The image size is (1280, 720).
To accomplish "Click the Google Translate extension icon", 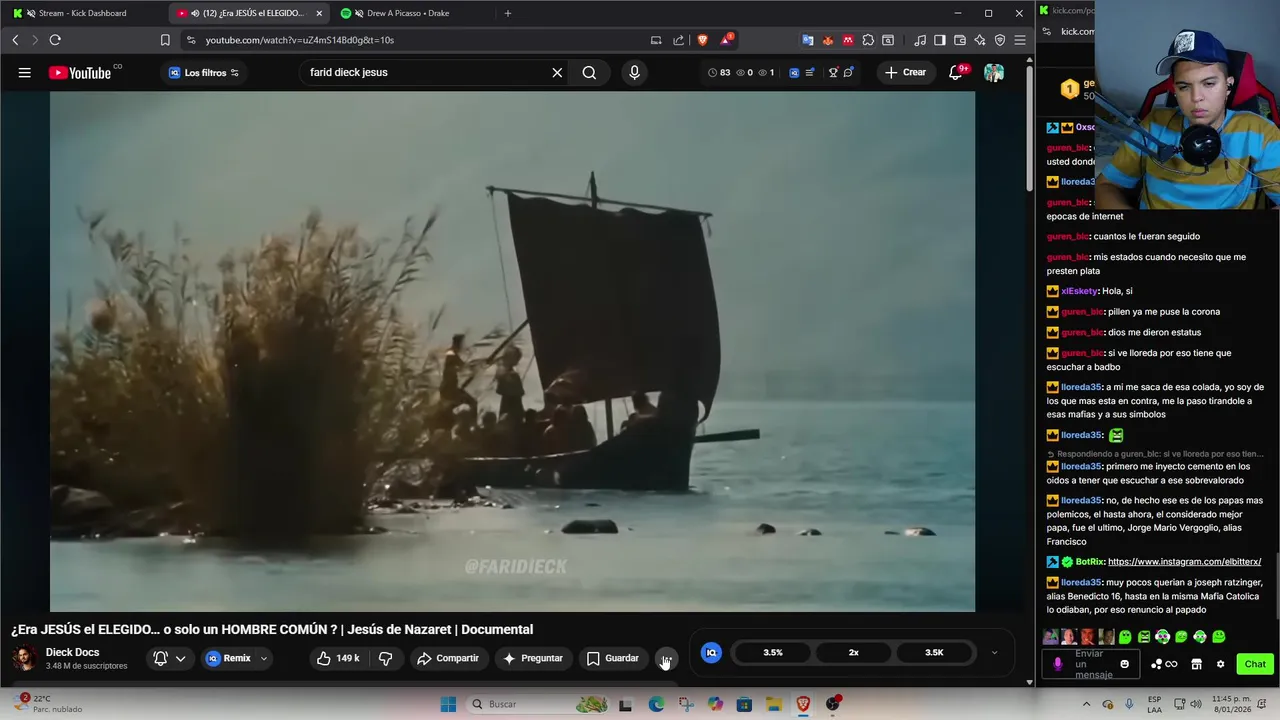I will pos(808,40).
